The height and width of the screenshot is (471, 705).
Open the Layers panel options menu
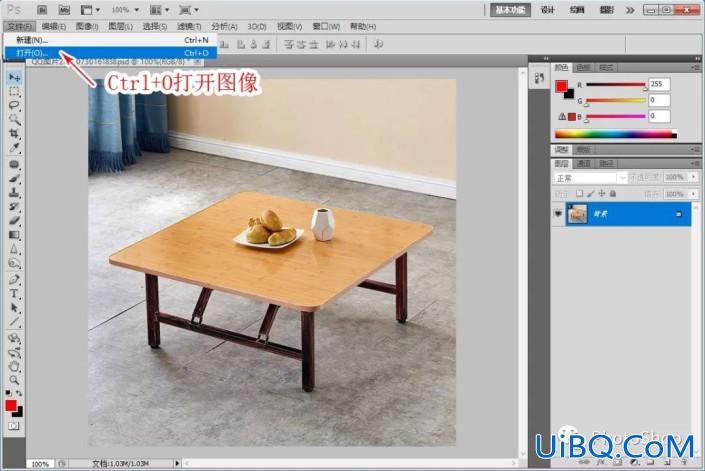696,164
